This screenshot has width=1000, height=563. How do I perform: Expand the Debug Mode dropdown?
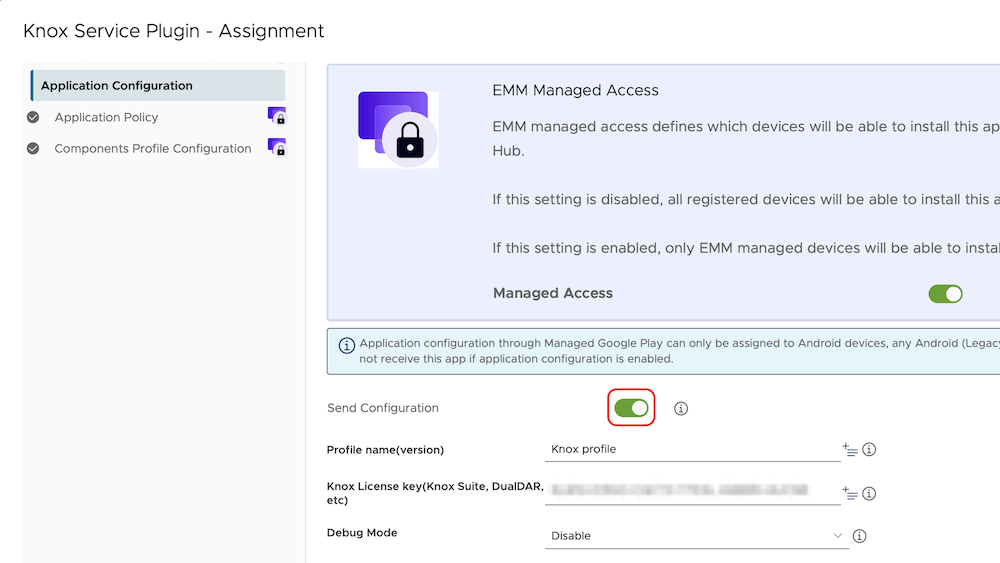[696, 536]
